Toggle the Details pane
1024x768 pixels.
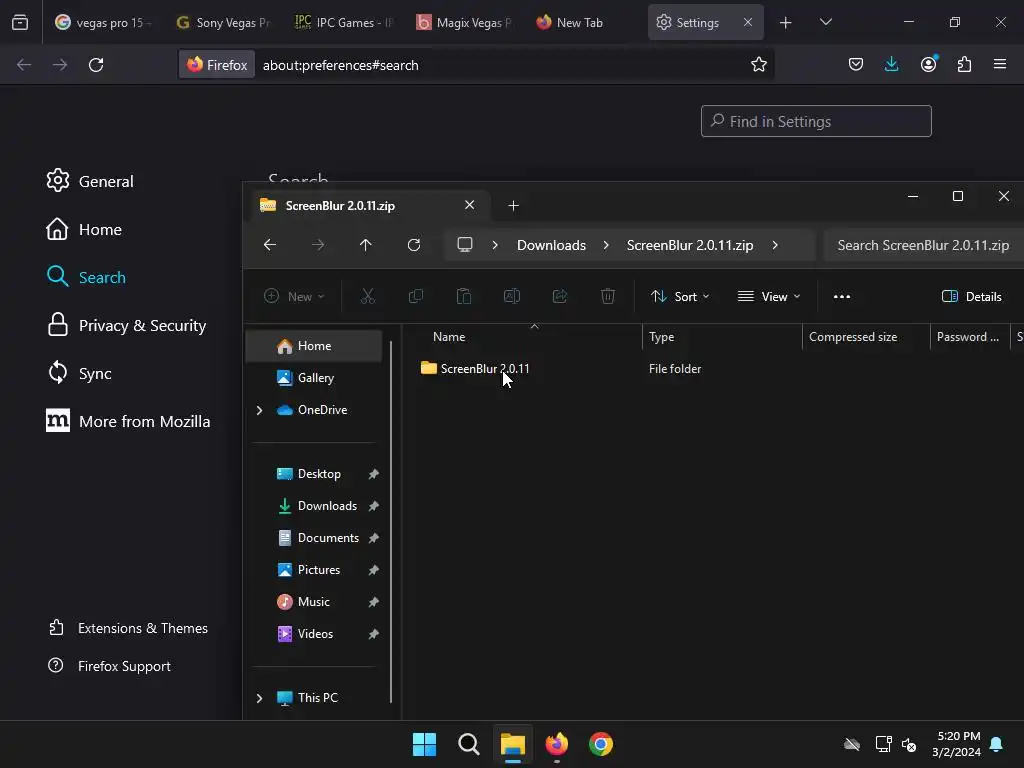pyautogui.click(x=972, y=296)
